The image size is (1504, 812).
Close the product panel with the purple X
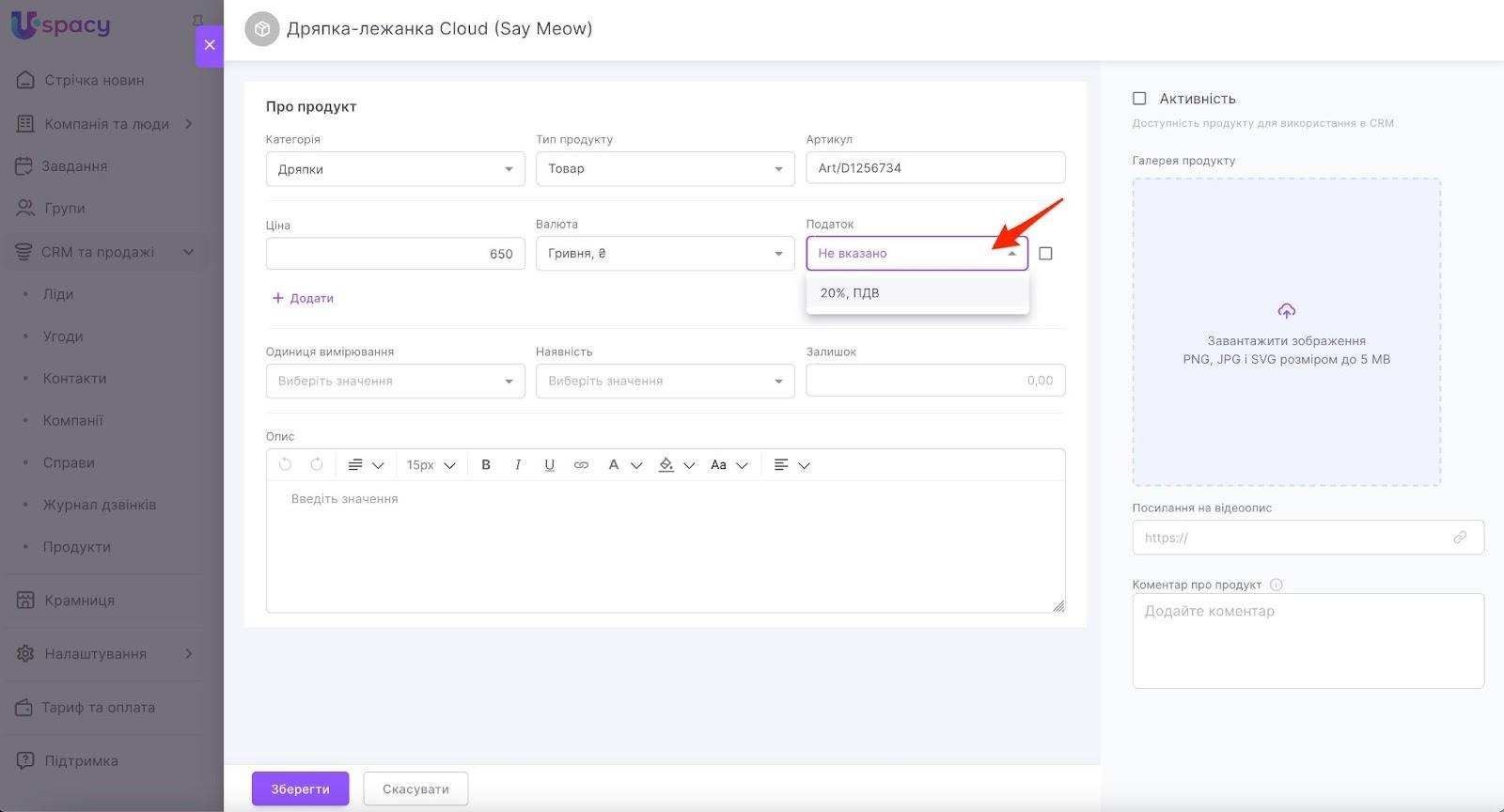tap(210, 45)
